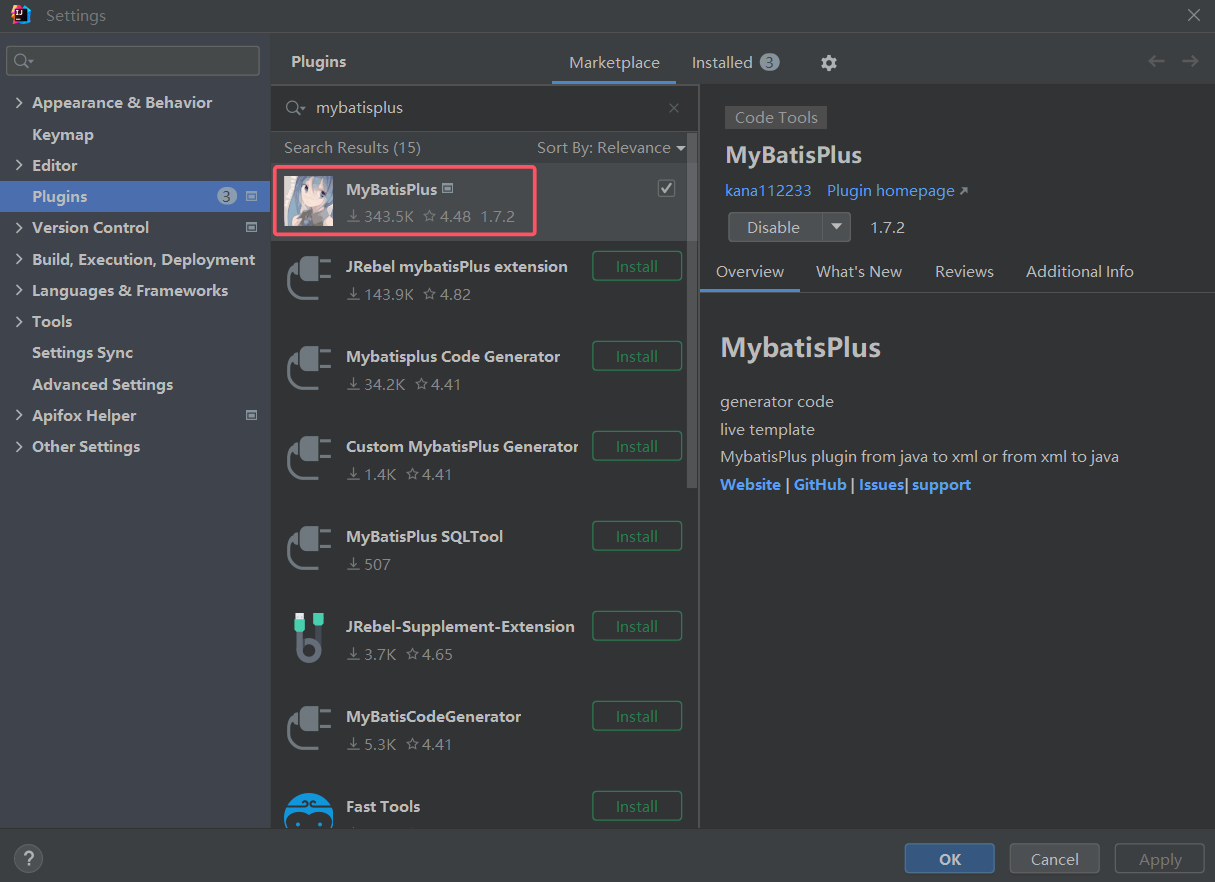The height and width of the screenshot is (882, 1215).
Task: Install Mybatisplus Code Generator
Action: [637, 356]
